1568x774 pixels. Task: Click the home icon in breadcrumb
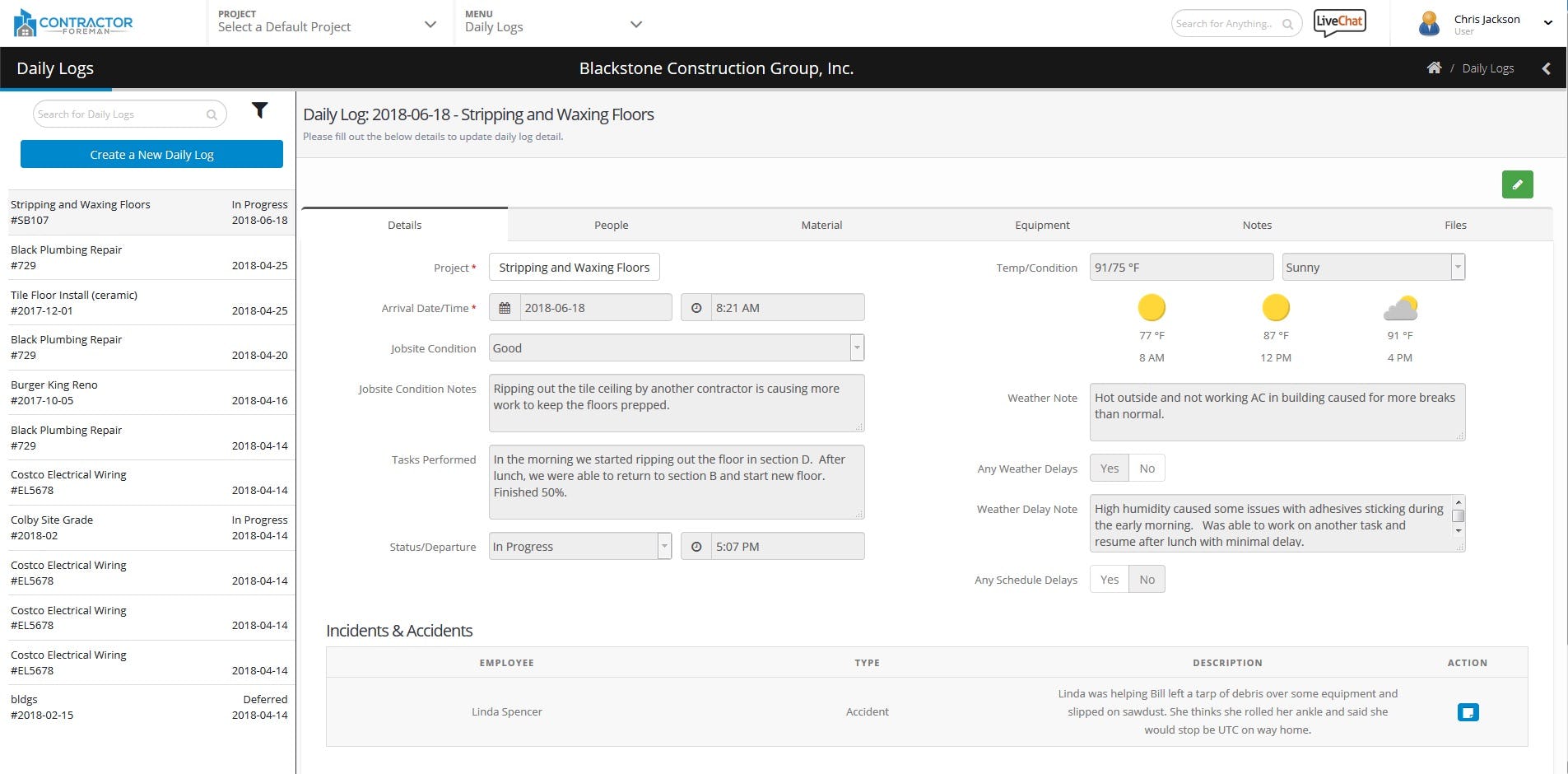coord(1434,68)
